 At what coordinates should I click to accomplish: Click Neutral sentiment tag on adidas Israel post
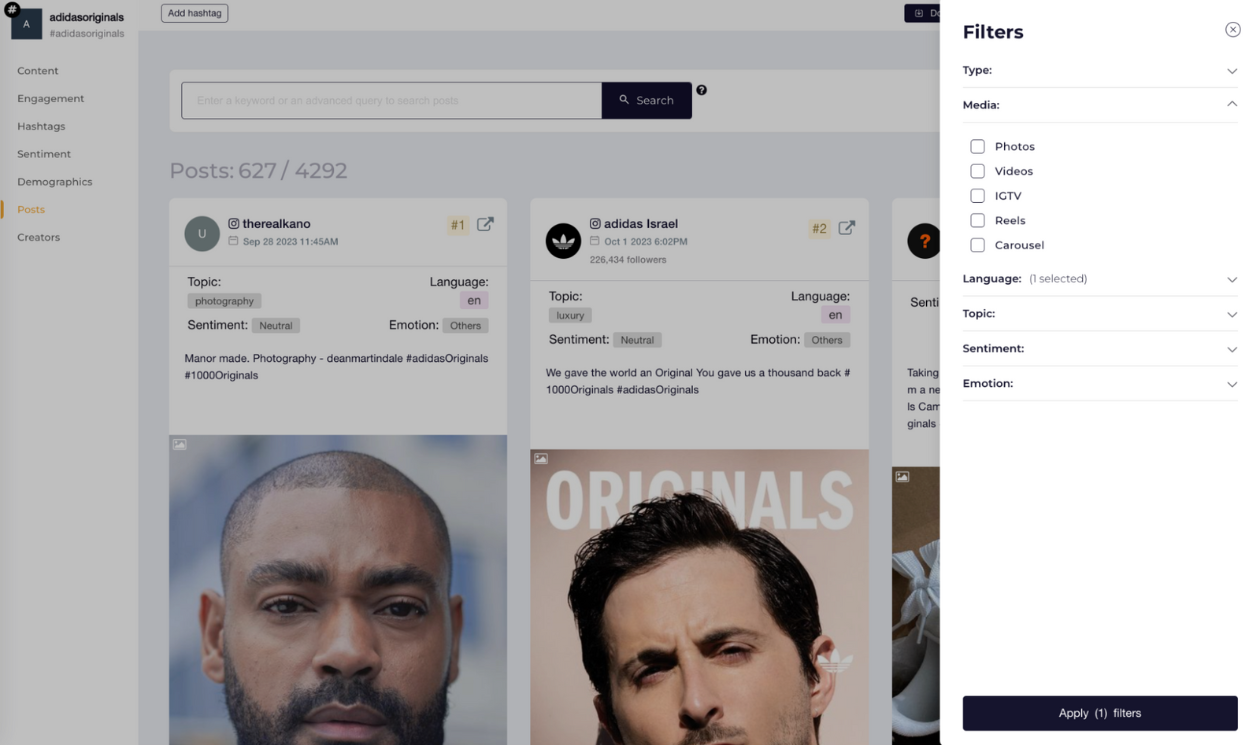pyautogui.click(x=637, y=340)
